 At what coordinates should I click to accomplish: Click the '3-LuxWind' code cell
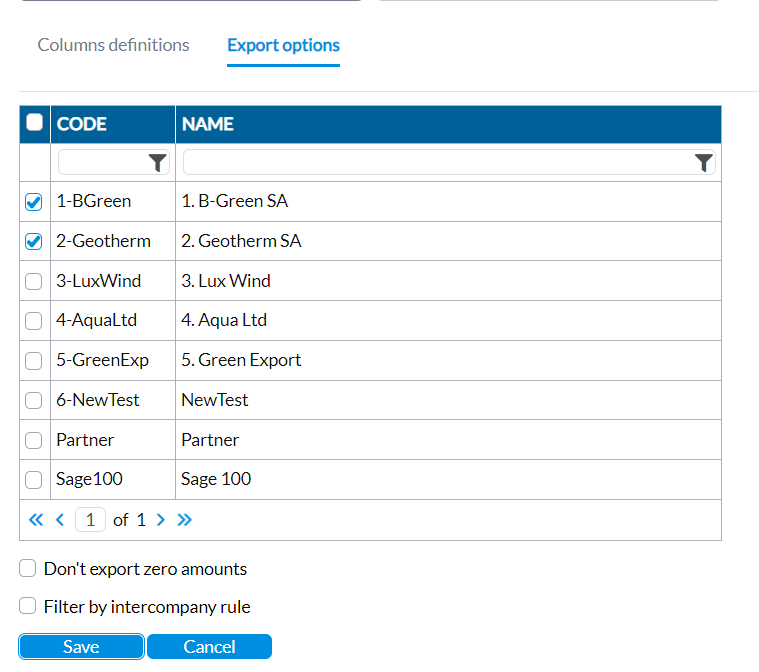pos(113,281)
